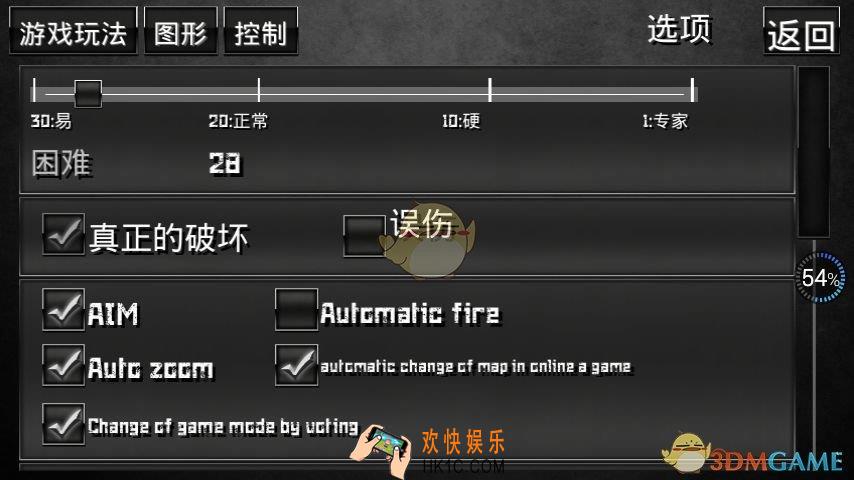Screen dimensions: 854x480
Task: Disable the Auto zoom checkbox
Action: click(63, 365)
